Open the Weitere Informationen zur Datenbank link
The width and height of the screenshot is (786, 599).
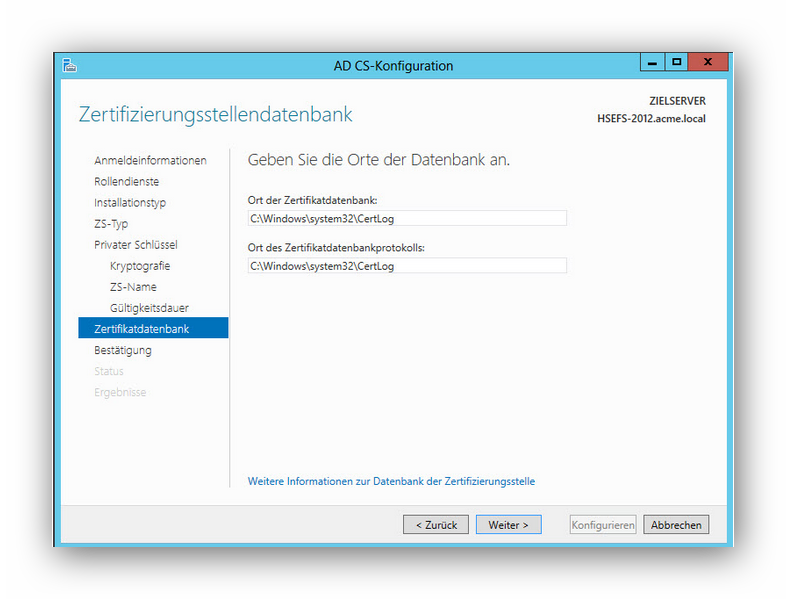[391, 482]
